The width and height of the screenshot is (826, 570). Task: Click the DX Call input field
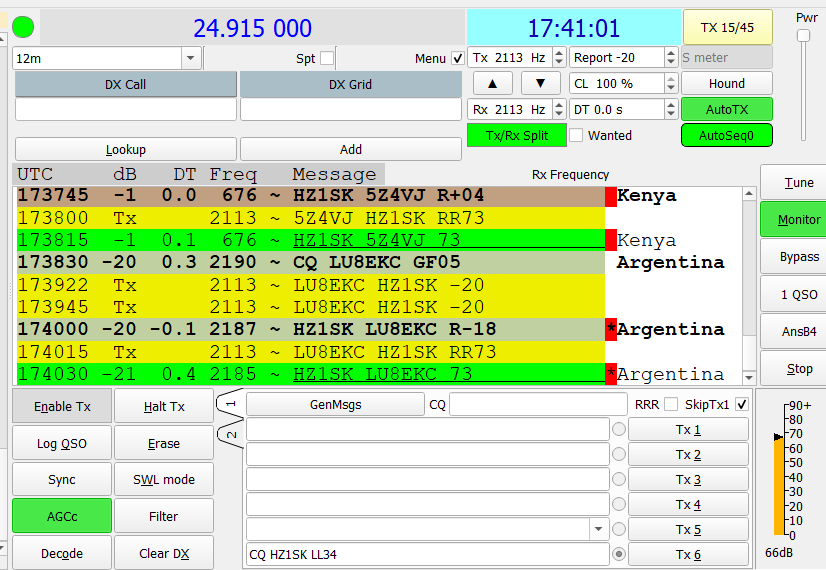coord(125,110)
